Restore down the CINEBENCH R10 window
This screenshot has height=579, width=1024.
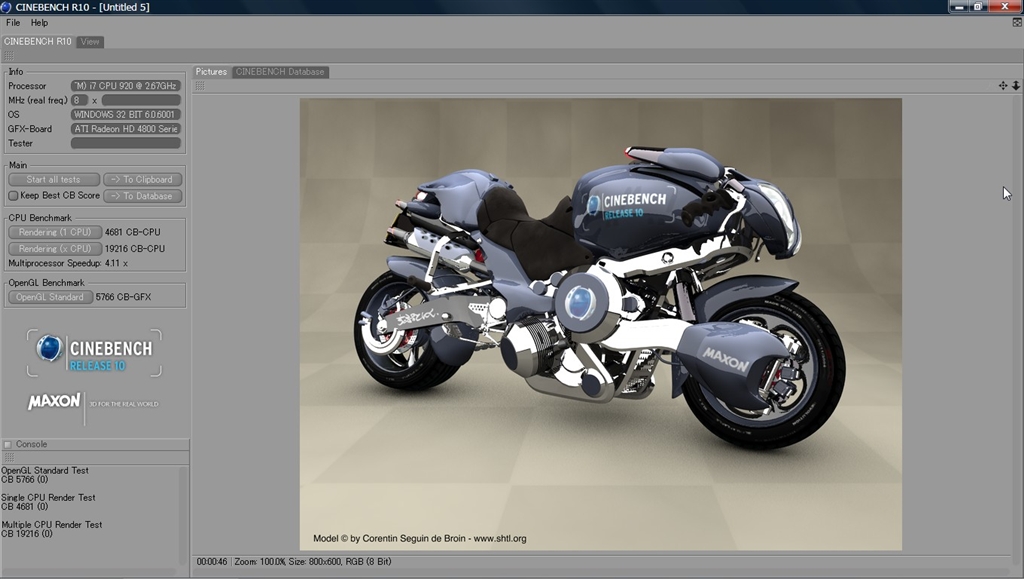tap(978, 7)
